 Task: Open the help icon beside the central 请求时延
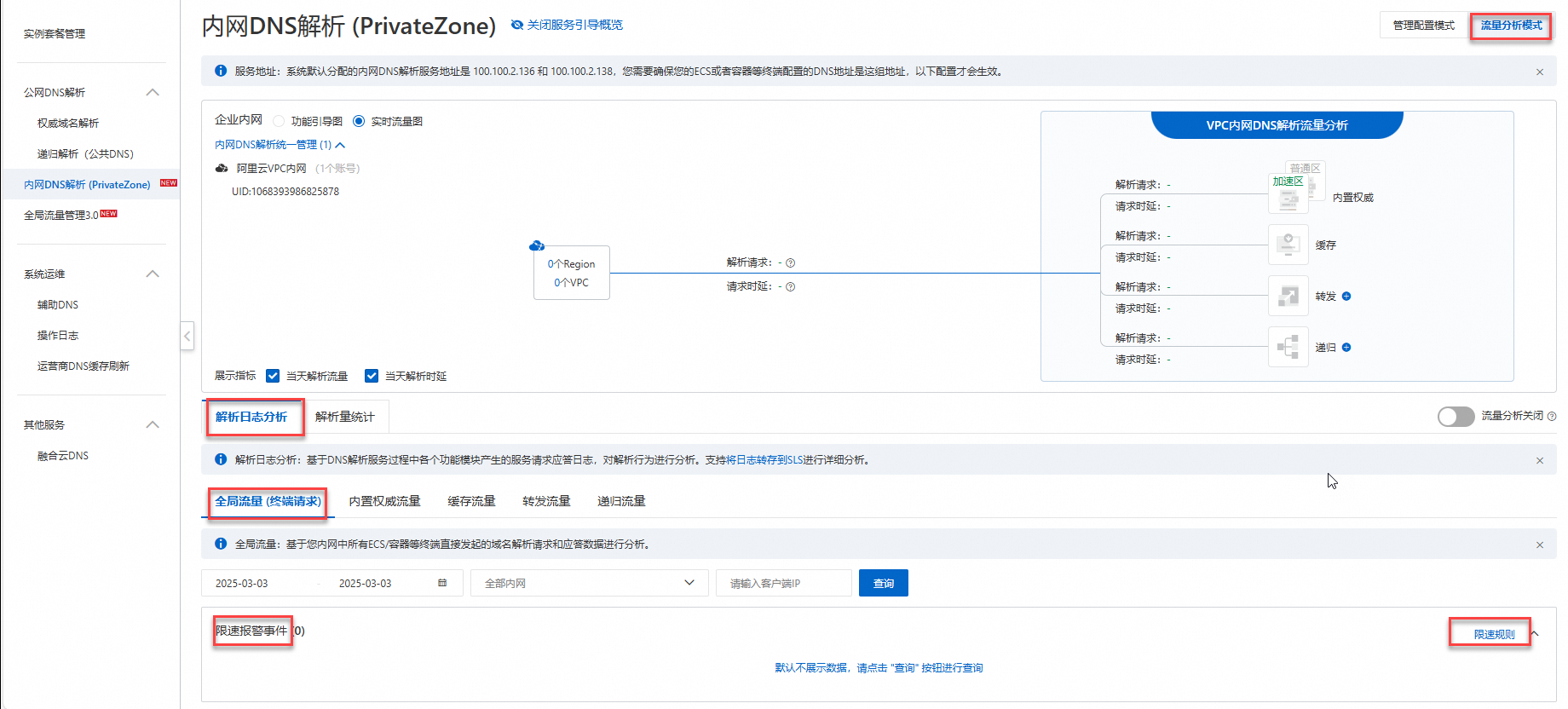pos(791,287)
